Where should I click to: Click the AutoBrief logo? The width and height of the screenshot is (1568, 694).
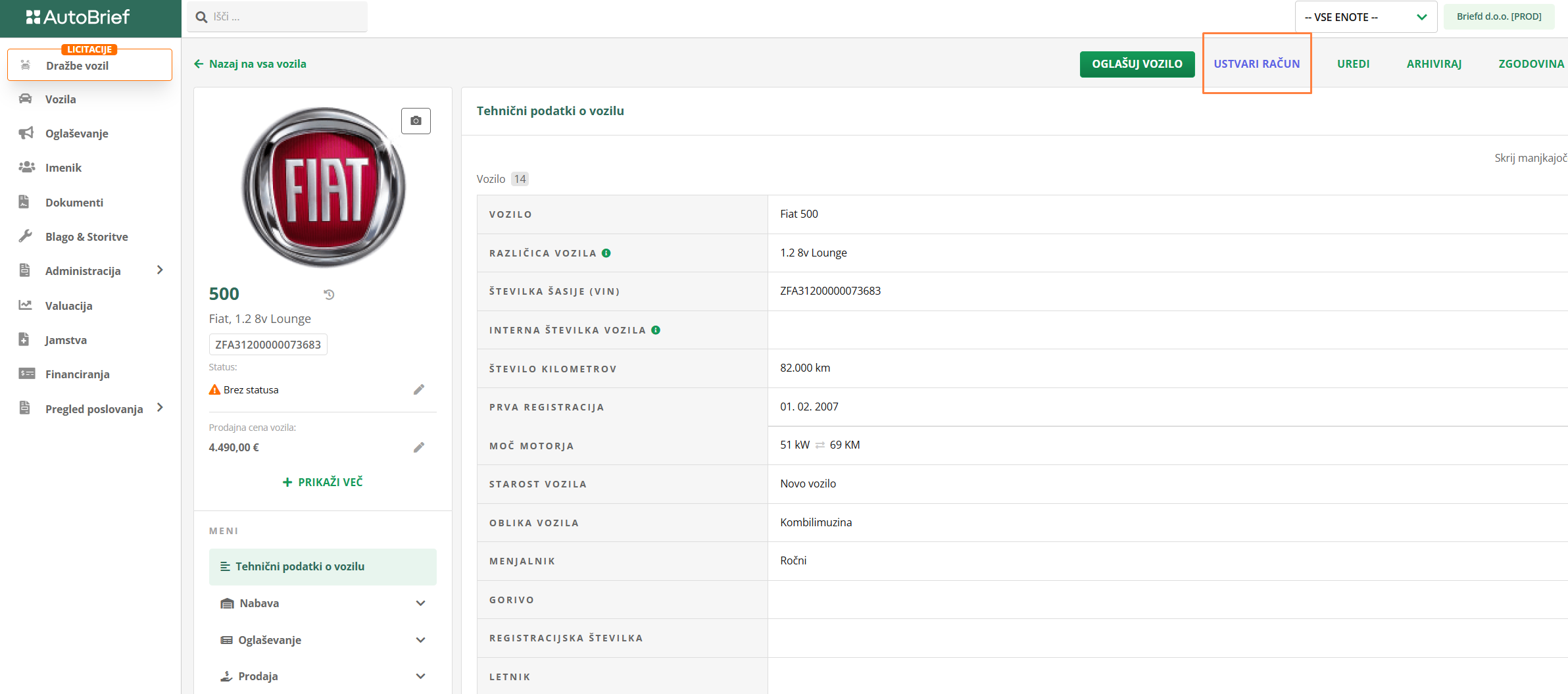78,17
